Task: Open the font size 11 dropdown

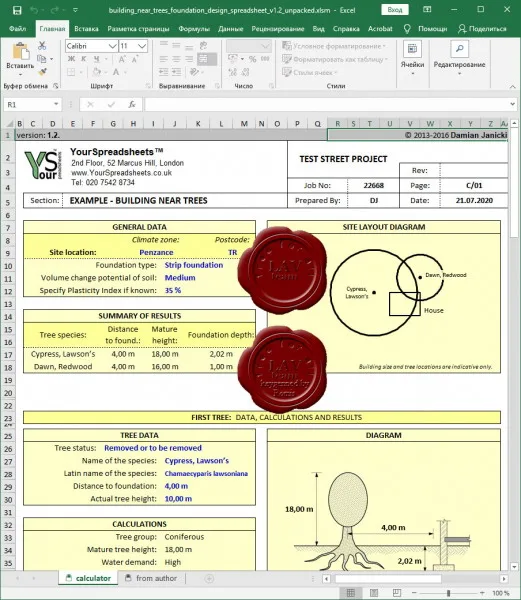Action: [x=142, y=46]
